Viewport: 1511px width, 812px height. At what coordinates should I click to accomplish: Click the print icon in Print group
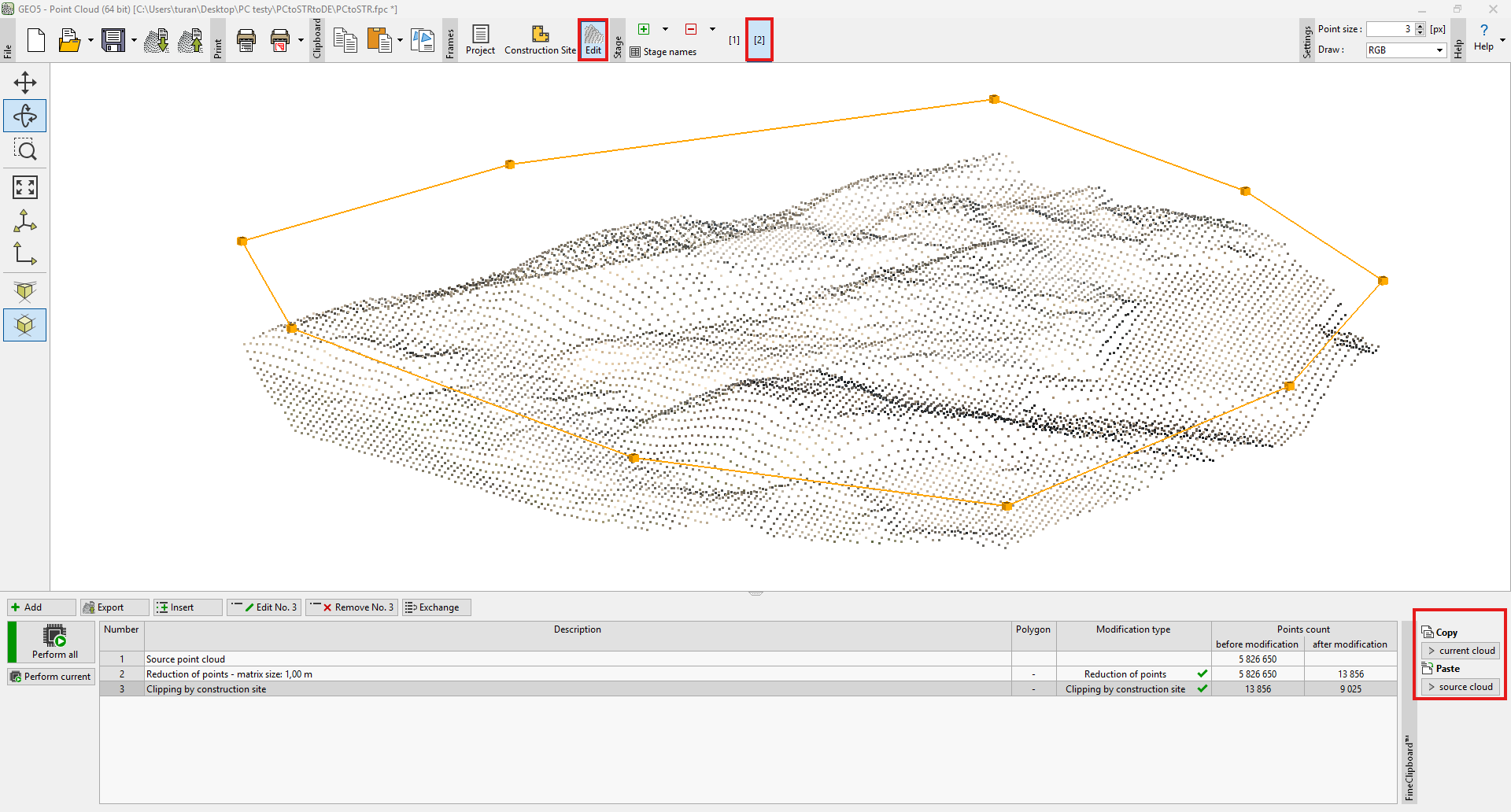tap(246, 40)
